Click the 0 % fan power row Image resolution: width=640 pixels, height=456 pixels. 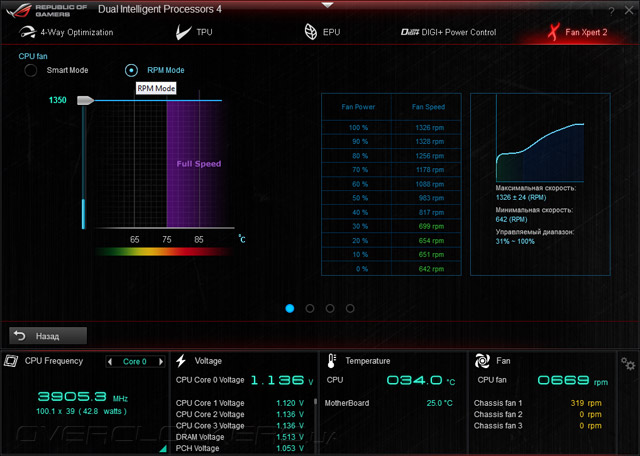(x=391, y=269)
